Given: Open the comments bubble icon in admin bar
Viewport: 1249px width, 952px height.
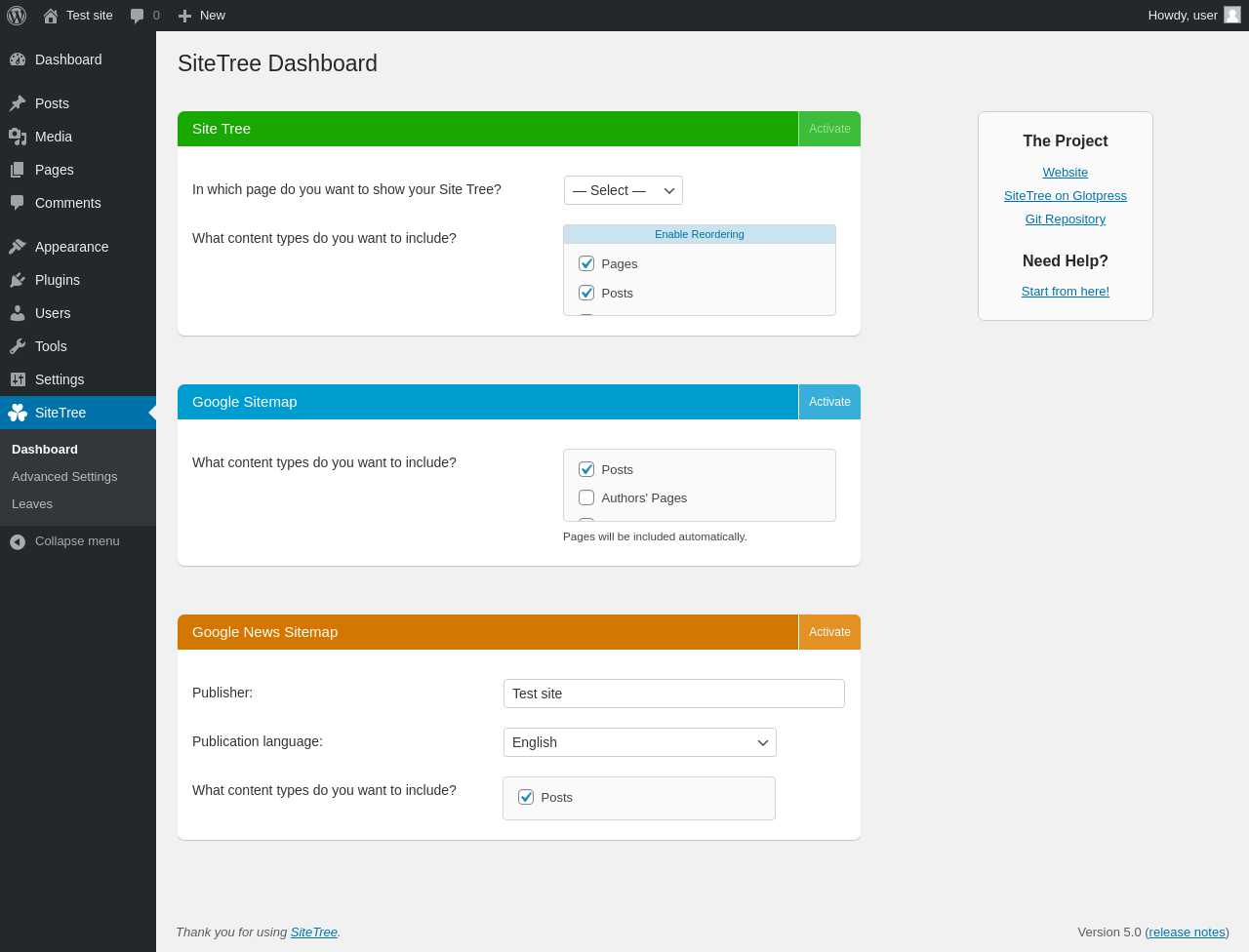Looking at the screenshot, I should 138,16.
